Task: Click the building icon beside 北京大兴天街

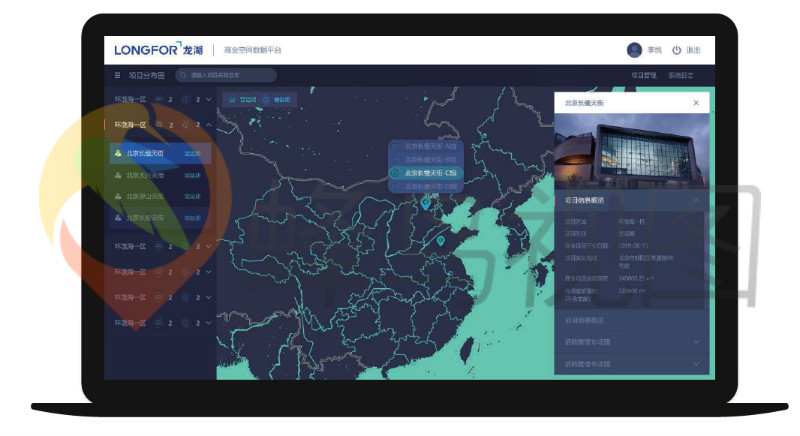Action: point(118,175)
